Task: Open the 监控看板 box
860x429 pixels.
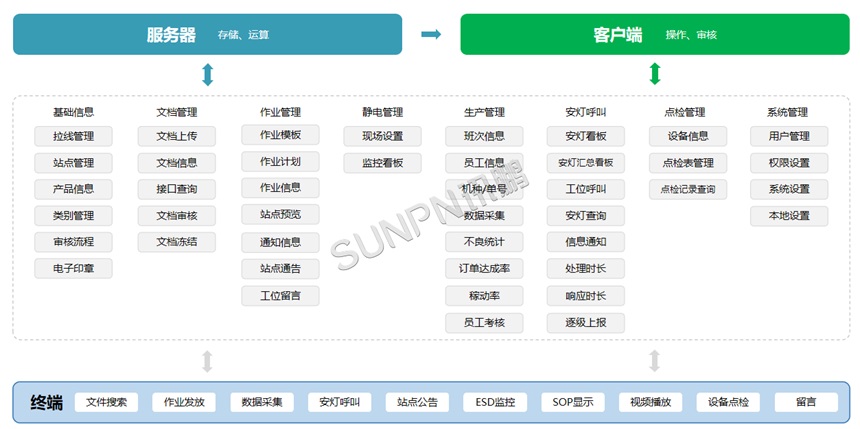Action: [x=383, y=163]
